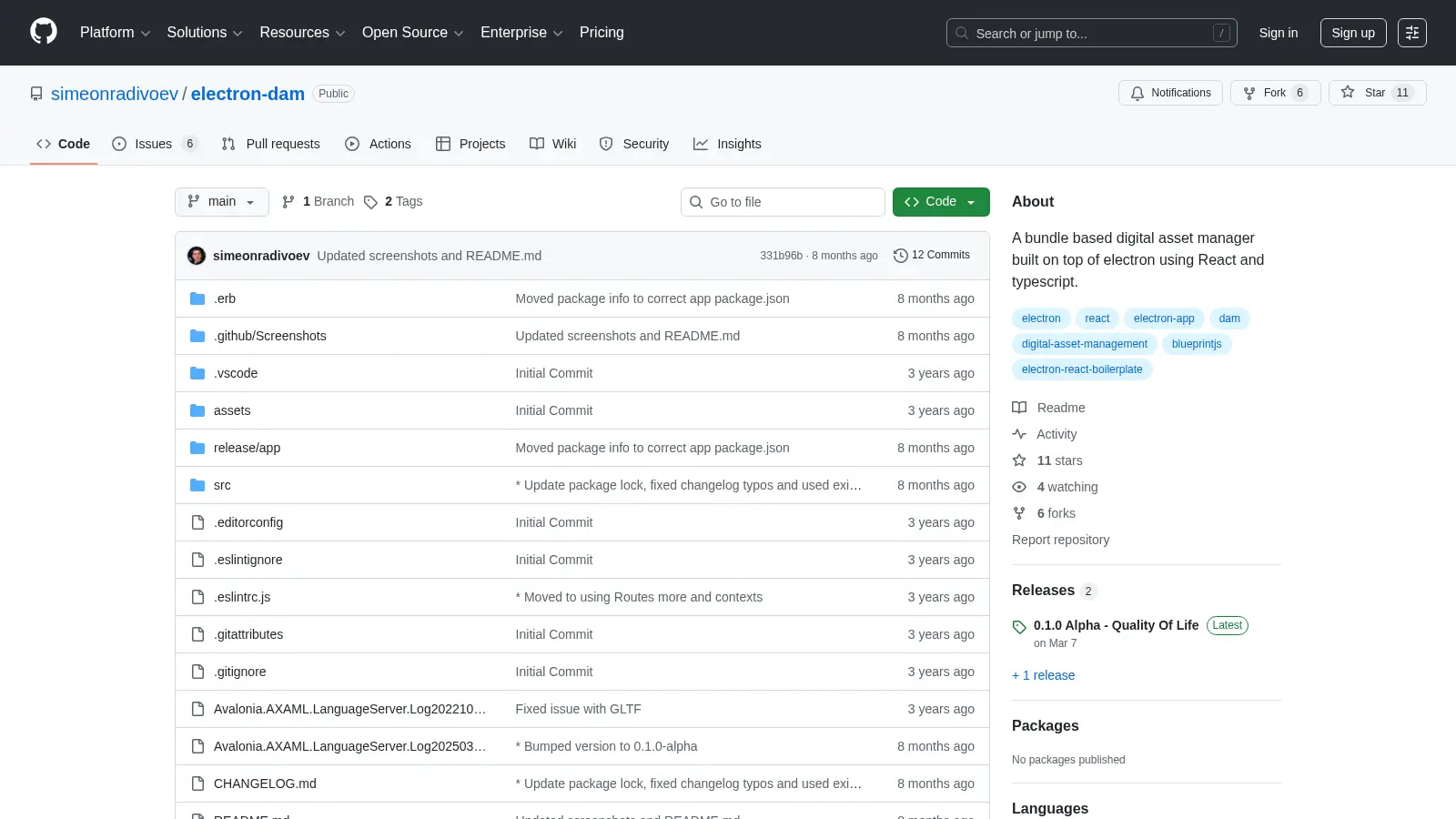Click the file icon beside .gitattributes
This screenshot has height=819, width=1456.
[x=197, y=634]
